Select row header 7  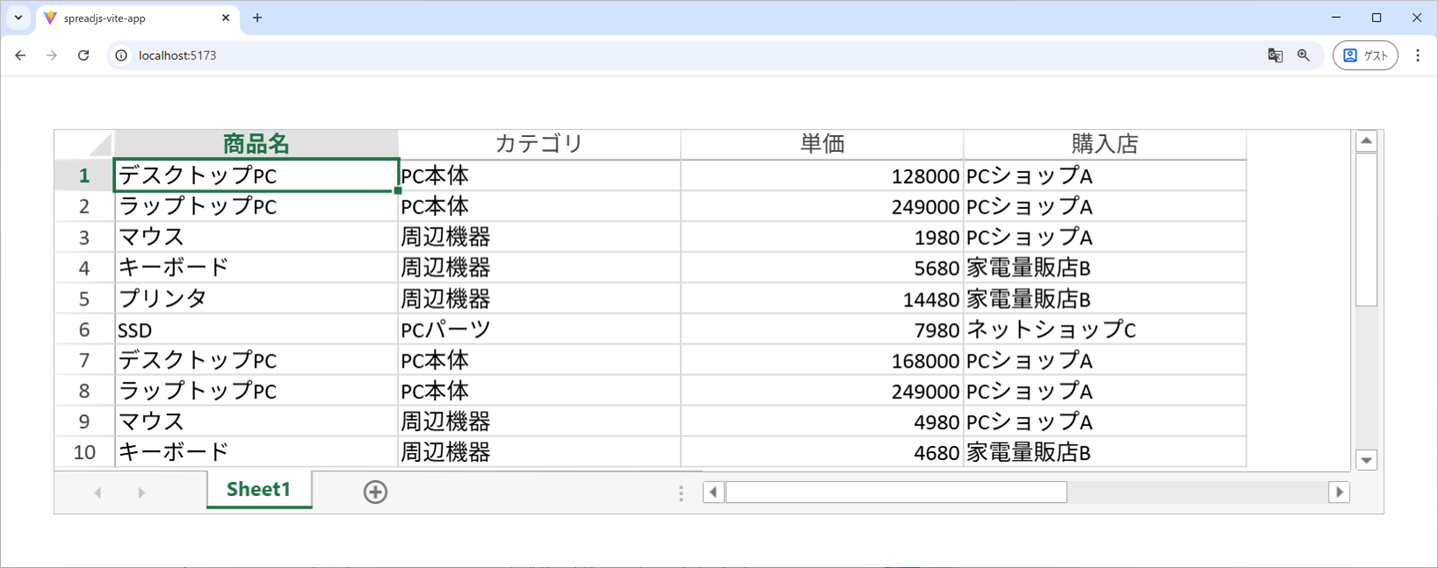(x=84, y=360)
